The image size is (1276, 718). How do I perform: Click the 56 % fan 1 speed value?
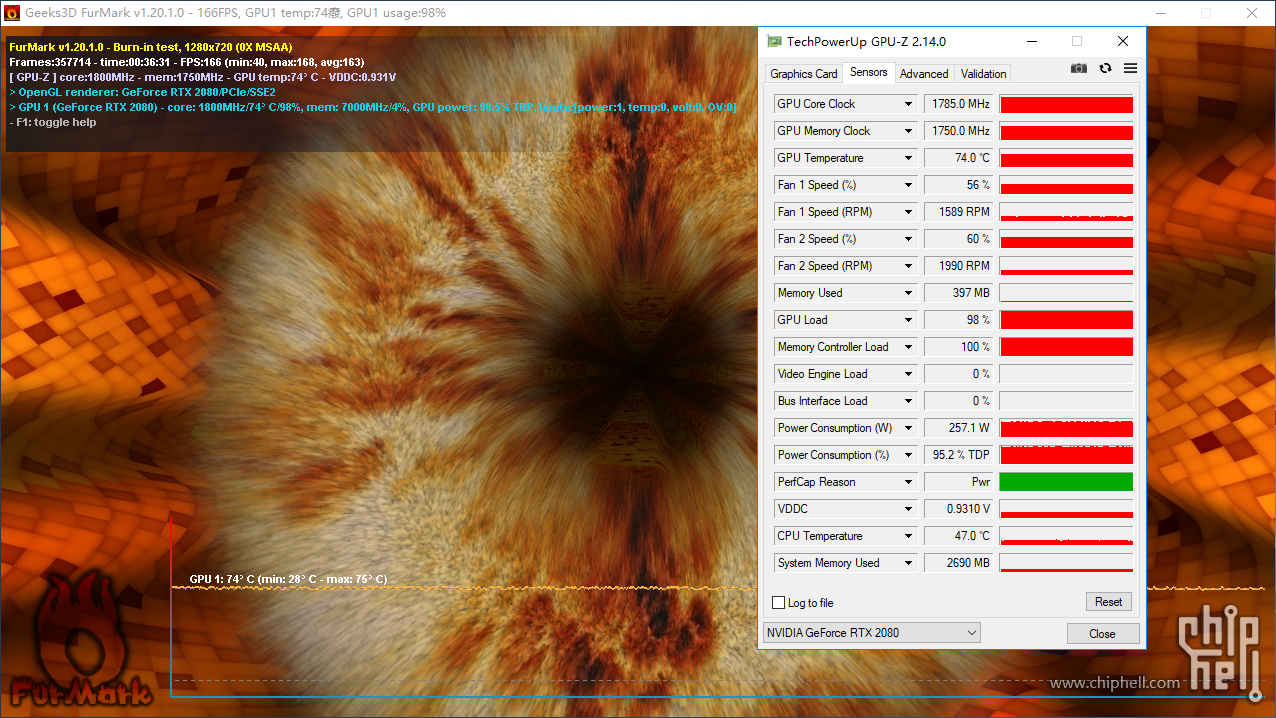click(x=958, y=185)
